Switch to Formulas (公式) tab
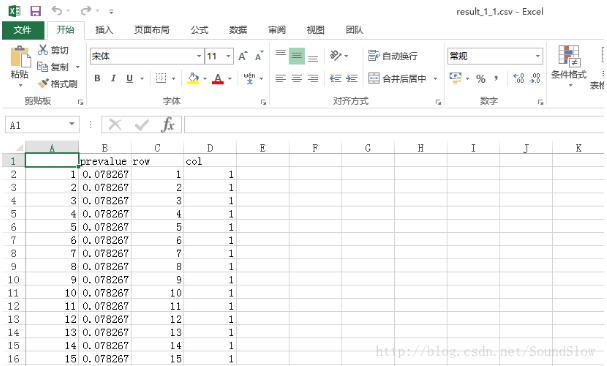Screen dimensions: 607x366 199,30
